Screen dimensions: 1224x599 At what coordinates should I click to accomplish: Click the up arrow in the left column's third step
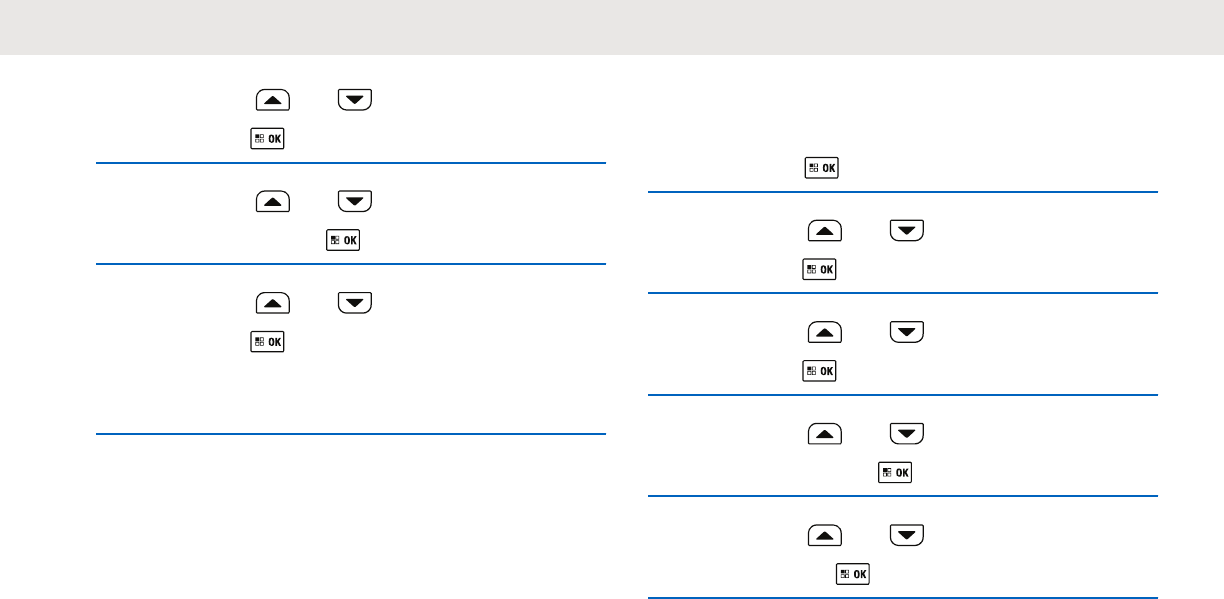click(x=273, y=303)
